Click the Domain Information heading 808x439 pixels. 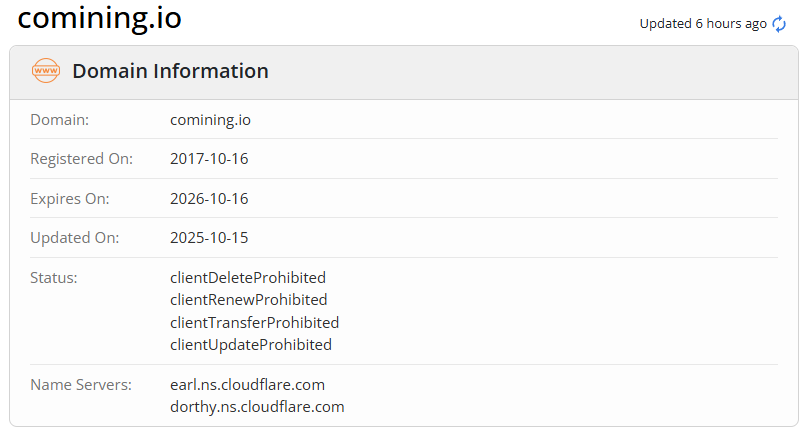click(170, 71)
